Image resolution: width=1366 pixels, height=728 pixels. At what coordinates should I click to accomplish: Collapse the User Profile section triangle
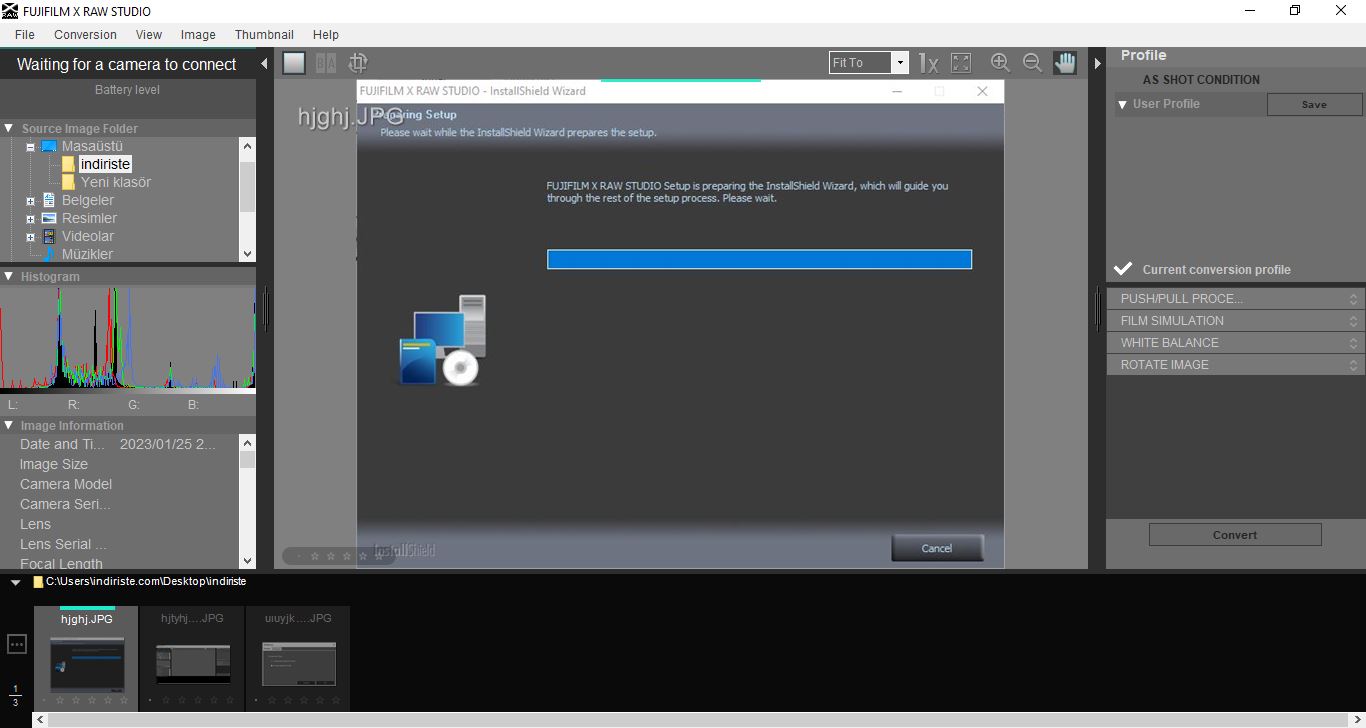point(1121,104)
